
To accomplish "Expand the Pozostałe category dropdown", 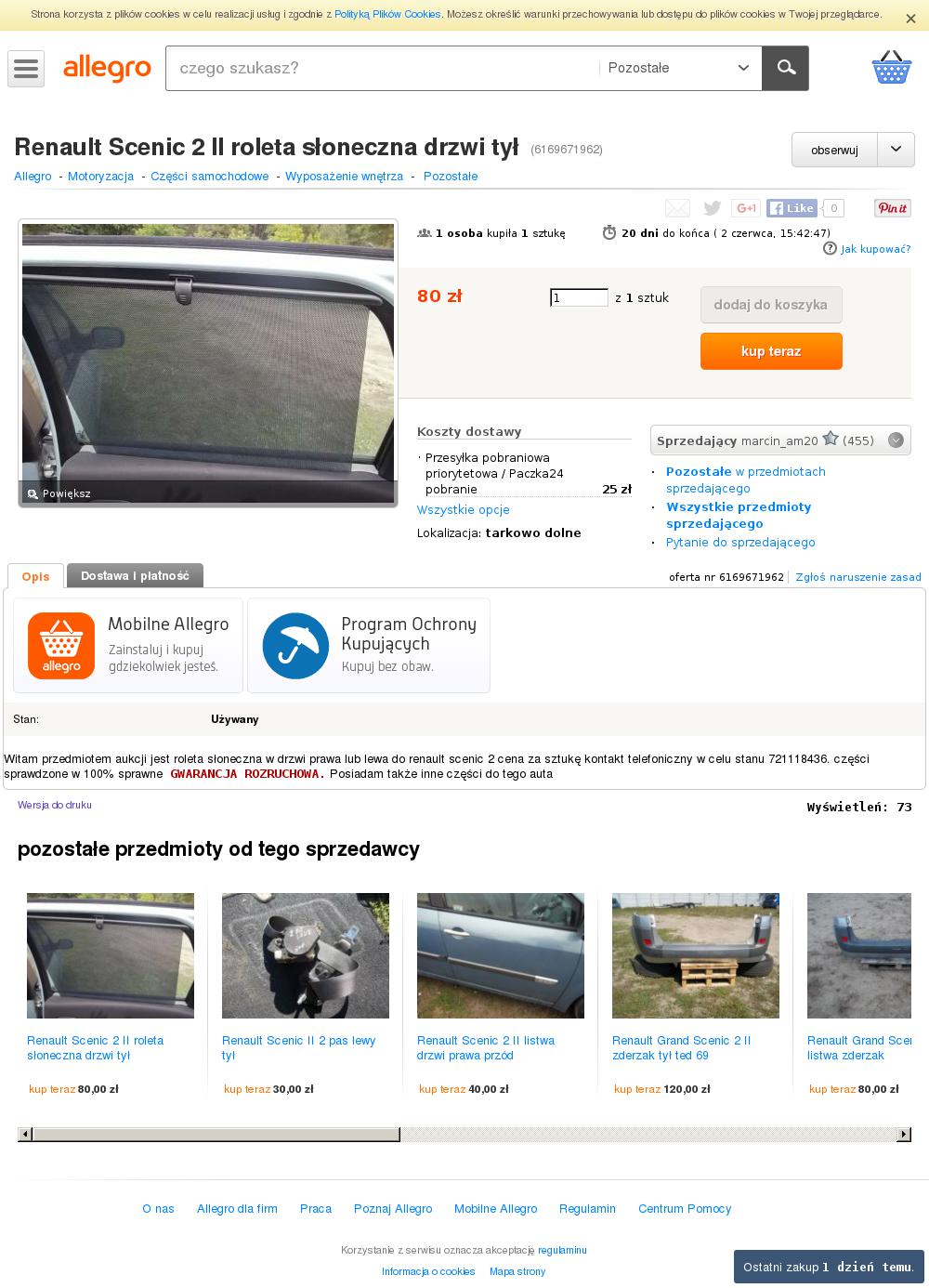I will pos(680,68).
